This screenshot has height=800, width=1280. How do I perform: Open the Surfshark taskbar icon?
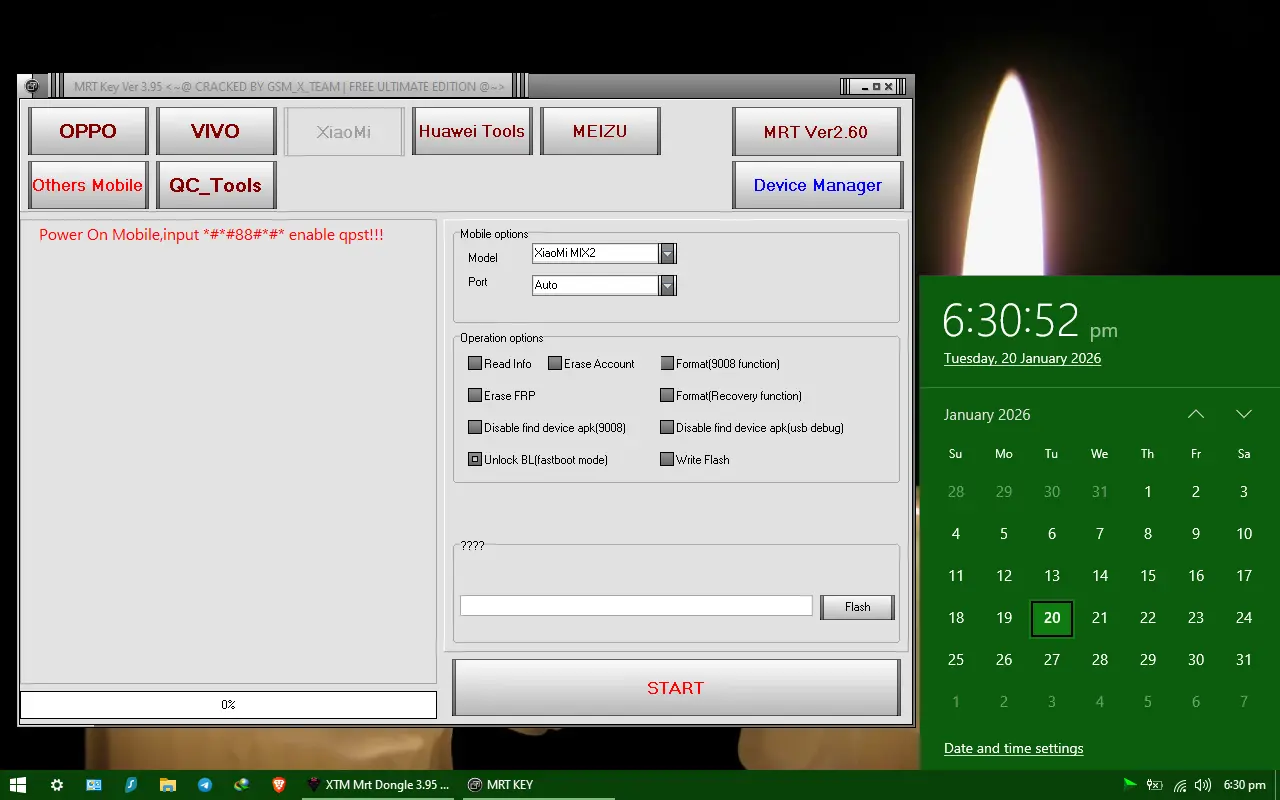pos(131,785)
